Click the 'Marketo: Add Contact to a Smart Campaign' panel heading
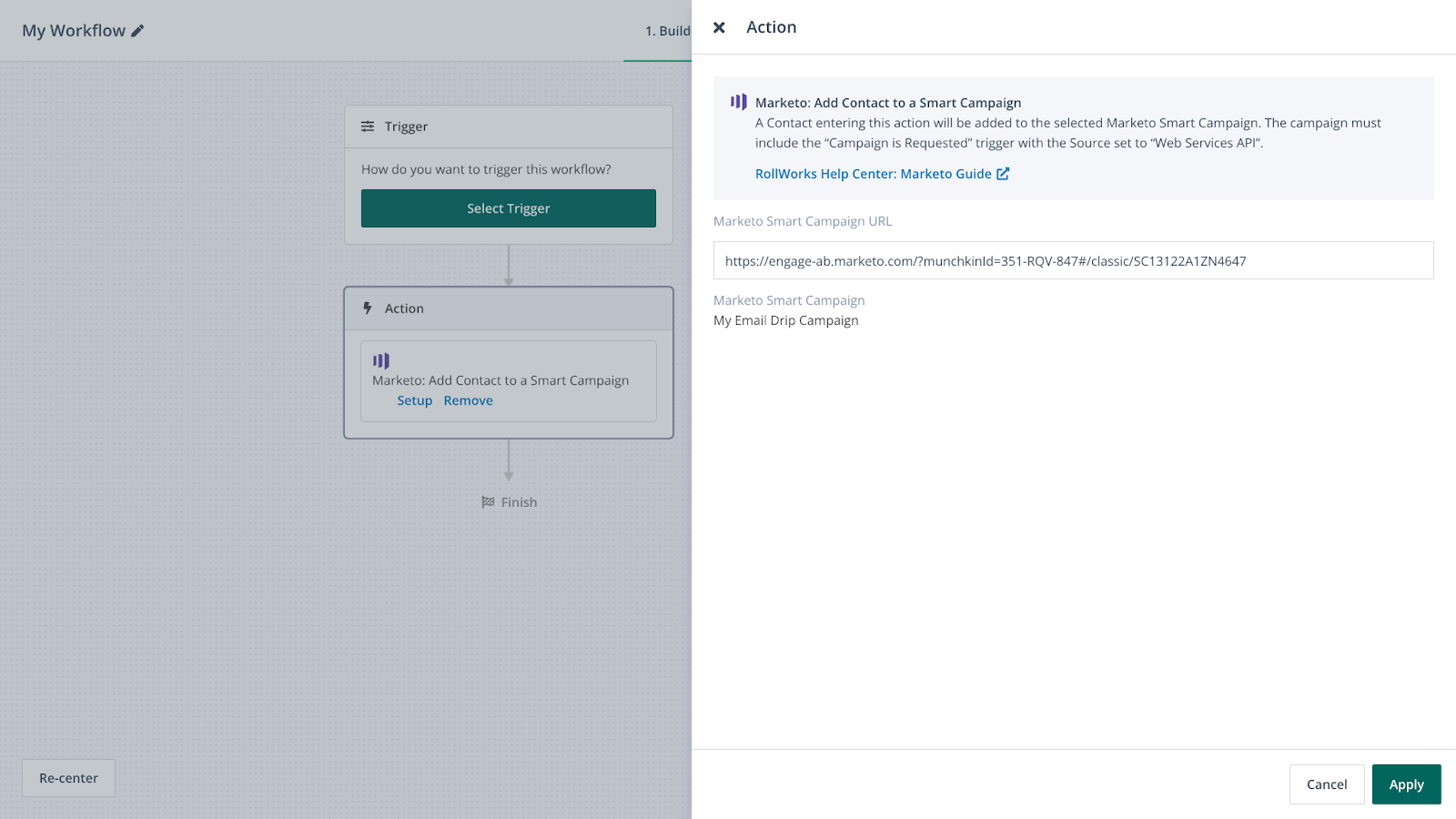 pos(888,103)
